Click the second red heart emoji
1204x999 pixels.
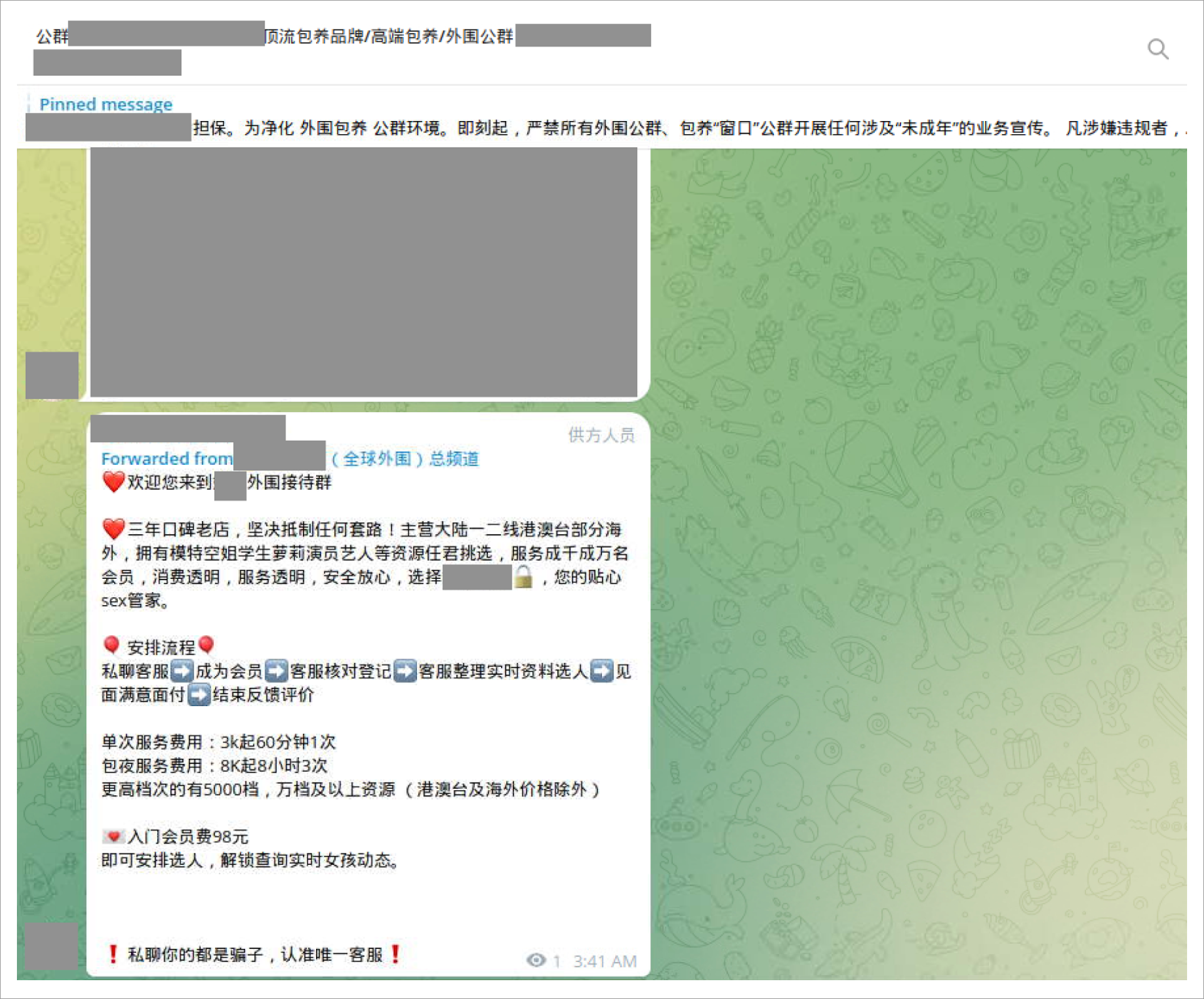coord(114,529)
